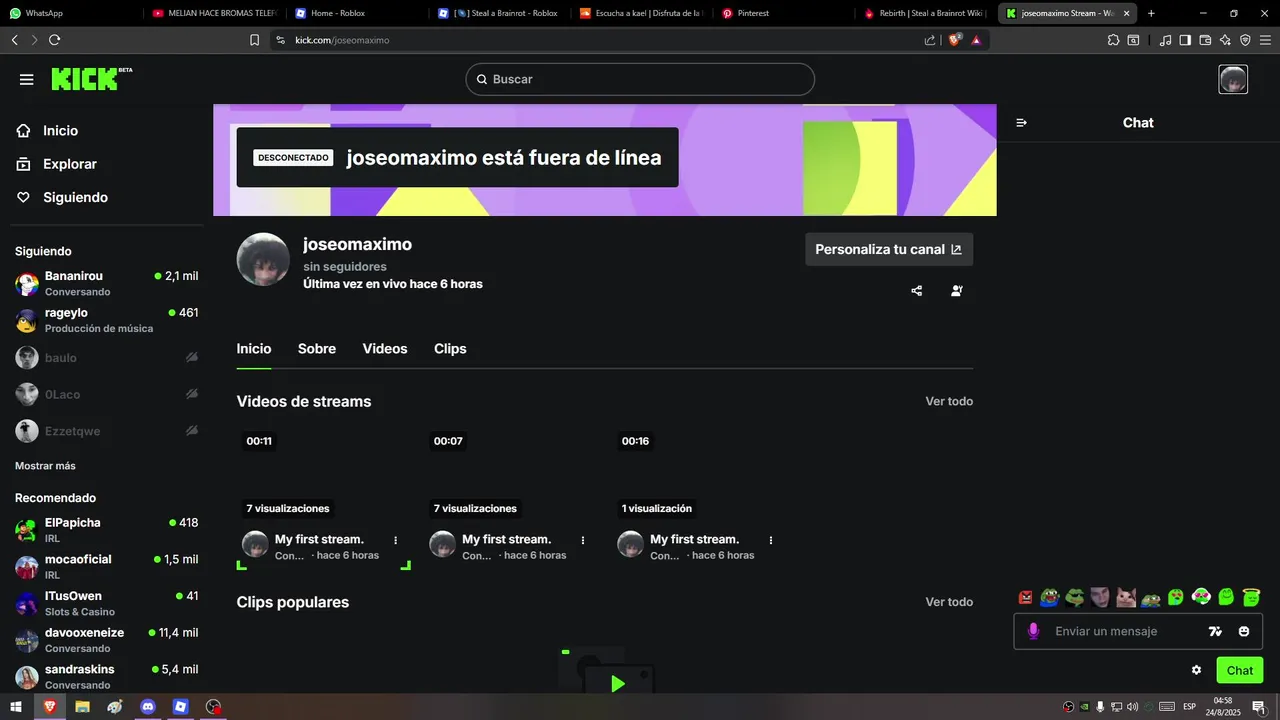Viewport: 1280px width, 720px height.
Task: Switch to the Clips tab
Action: pyautogui.click(x=450, y=349)
